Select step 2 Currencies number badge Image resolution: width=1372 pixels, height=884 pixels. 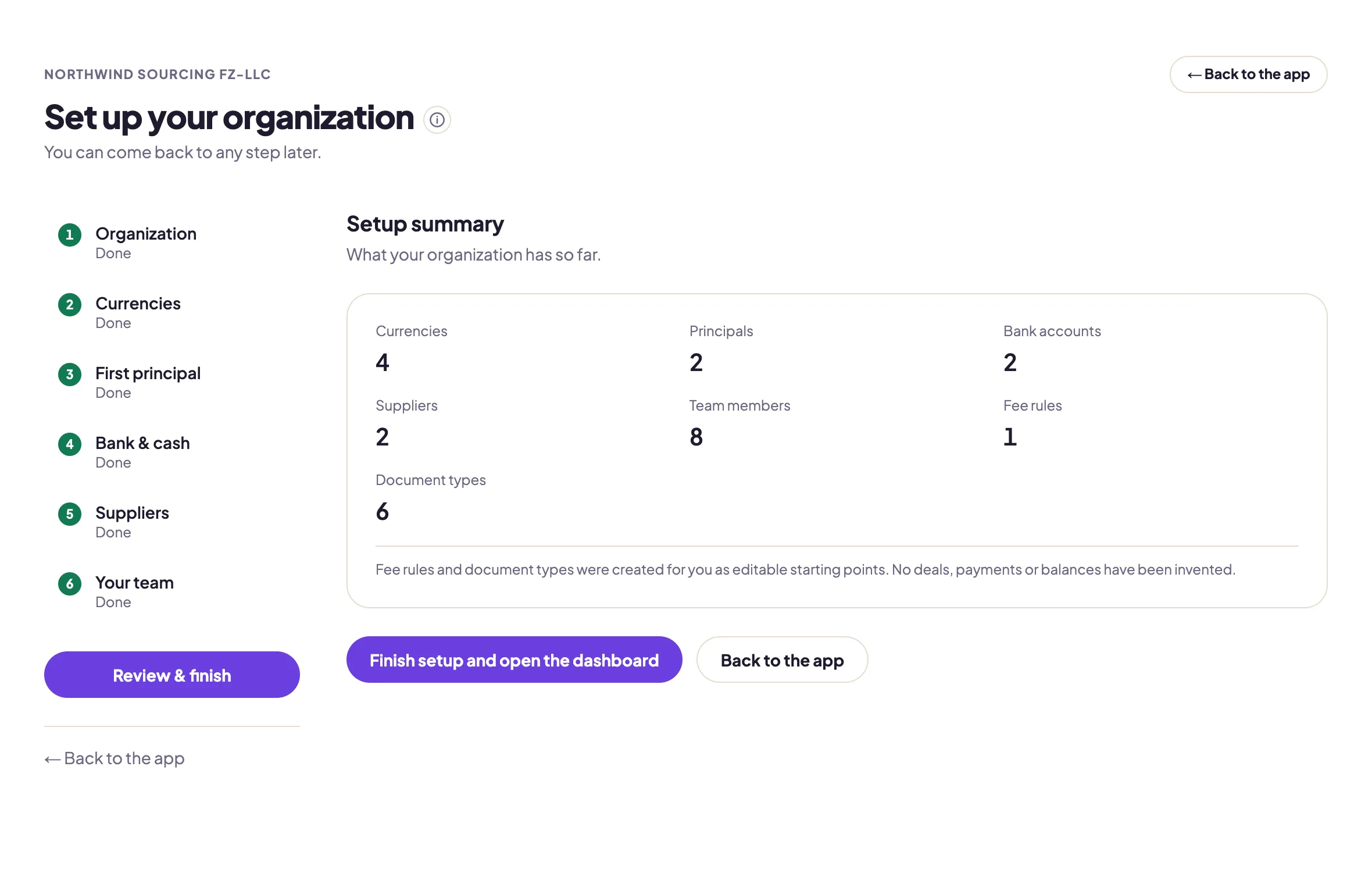[70, 305]
